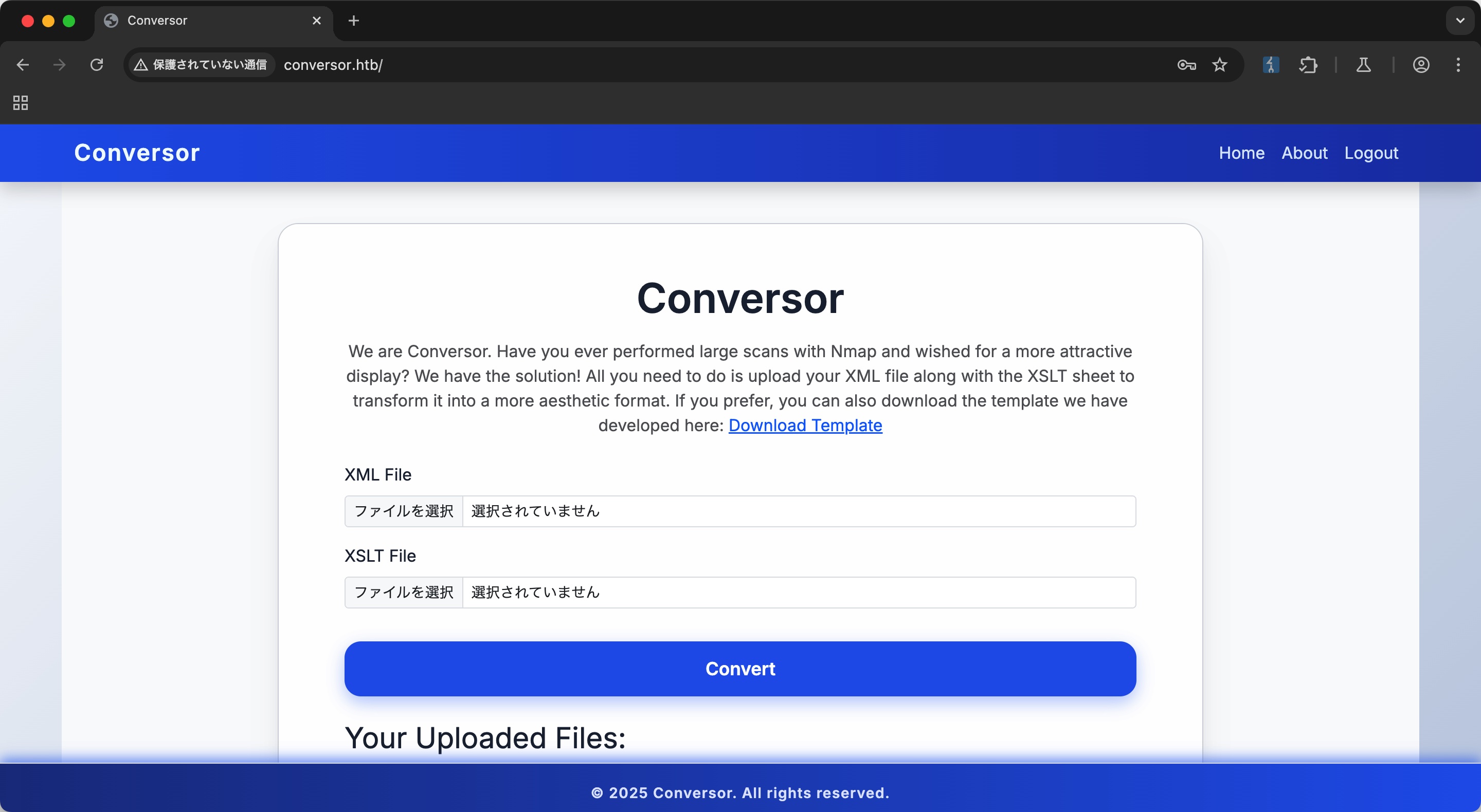The width and height of the screenshot is (1481, 812).
Task: Expand the tab search chevron
Action: 1460,21
